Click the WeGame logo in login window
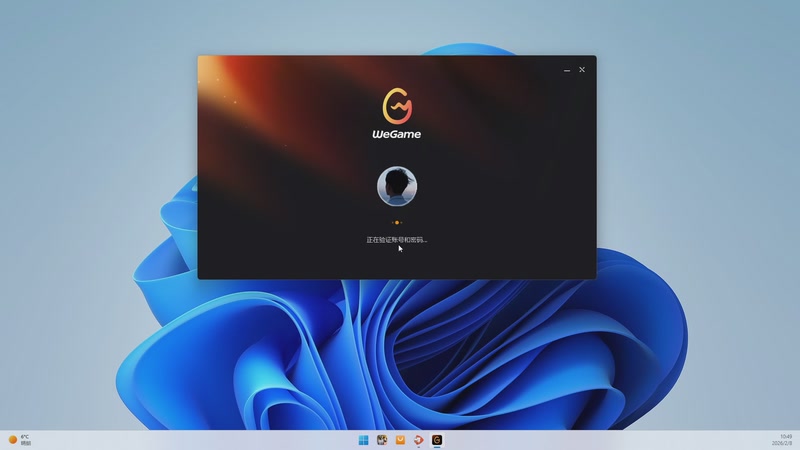Viewport: 800px width, 450px height. (x=397, y=113)
